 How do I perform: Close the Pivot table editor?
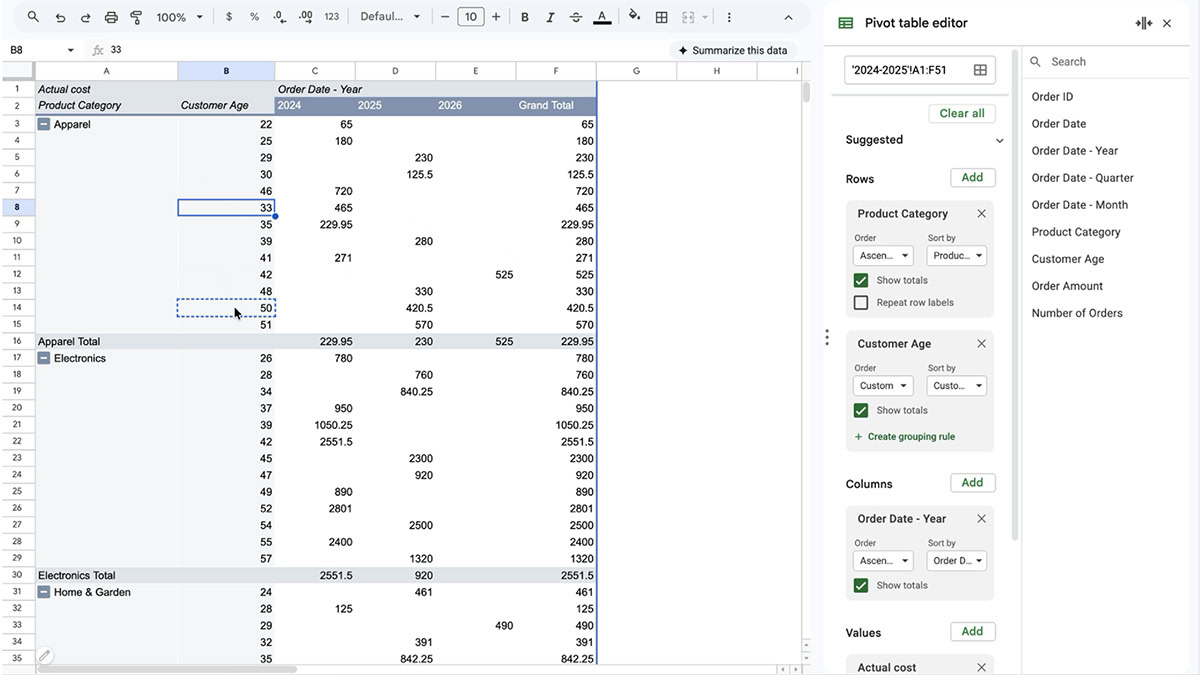pyautogui.click(x=1167, y=23)
